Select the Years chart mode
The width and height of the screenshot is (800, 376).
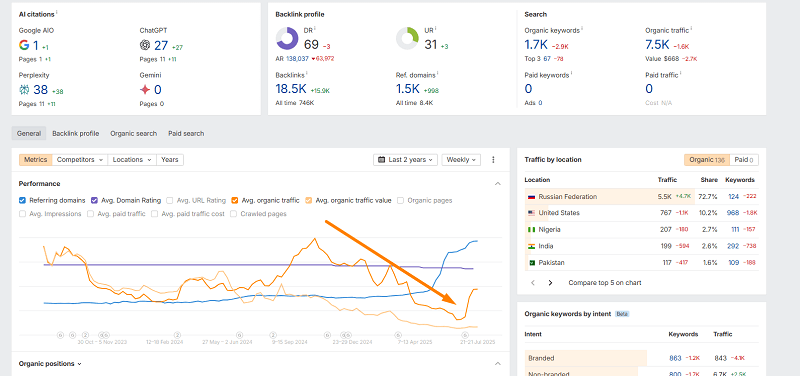click(x=170, y=160)
